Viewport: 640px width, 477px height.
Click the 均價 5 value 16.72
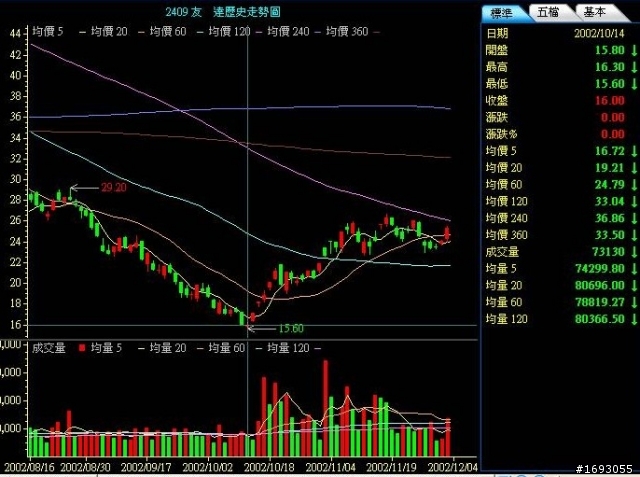point(609,151)
